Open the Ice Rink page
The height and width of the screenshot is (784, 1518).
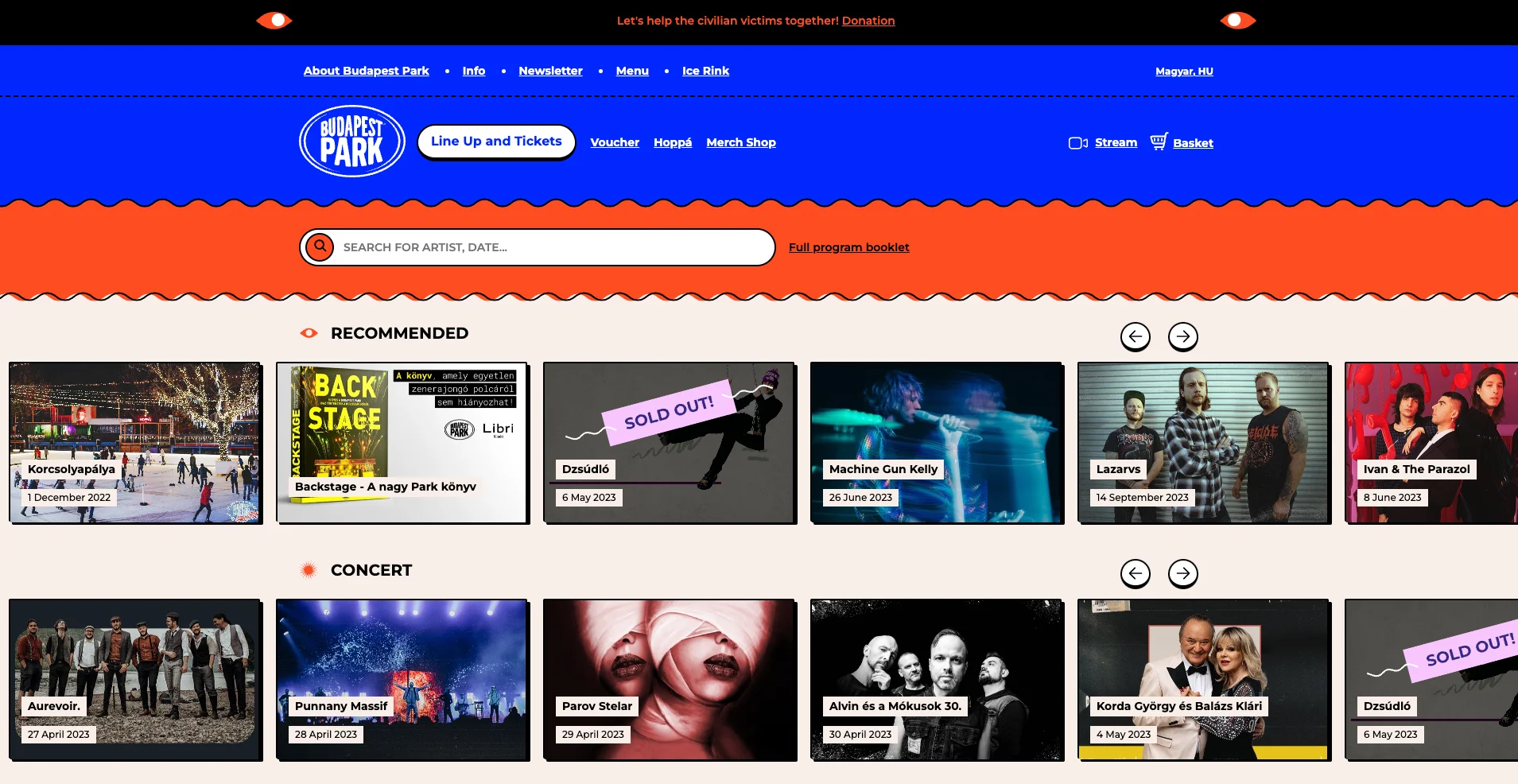tap(705, 71)
